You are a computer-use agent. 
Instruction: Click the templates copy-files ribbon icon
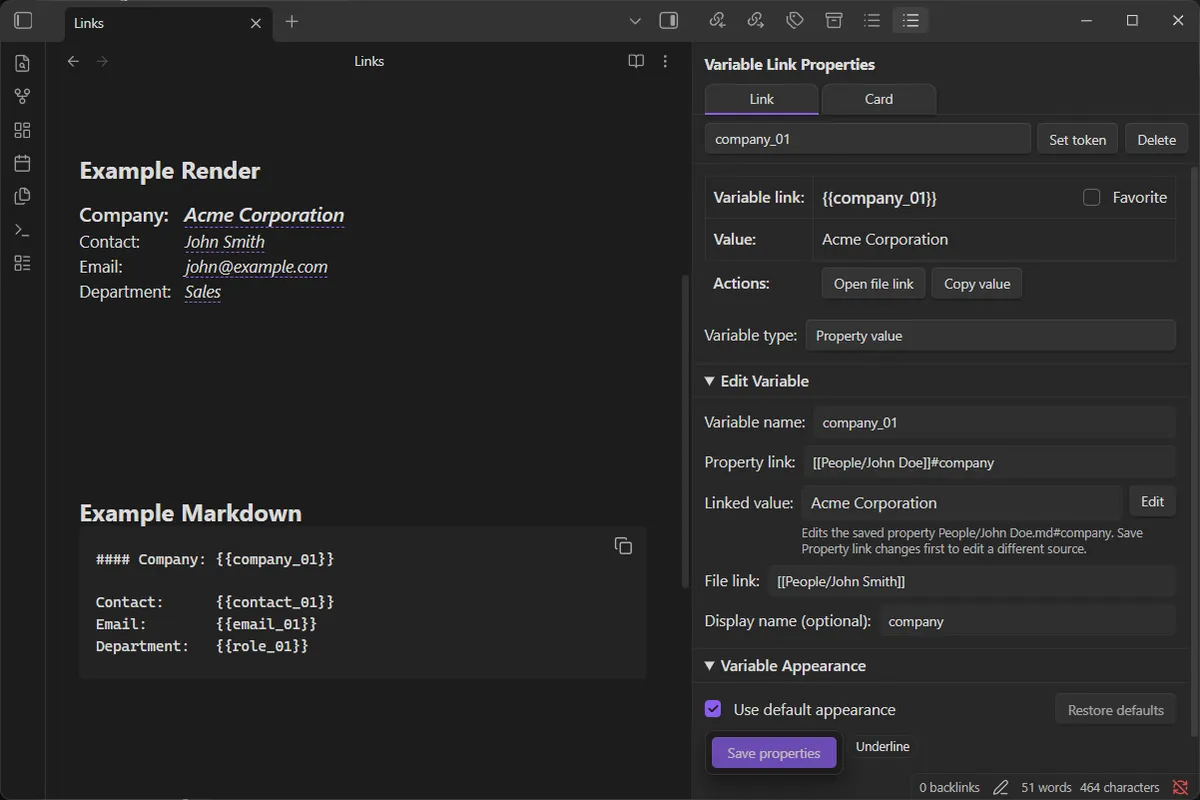tap(23, 197)
